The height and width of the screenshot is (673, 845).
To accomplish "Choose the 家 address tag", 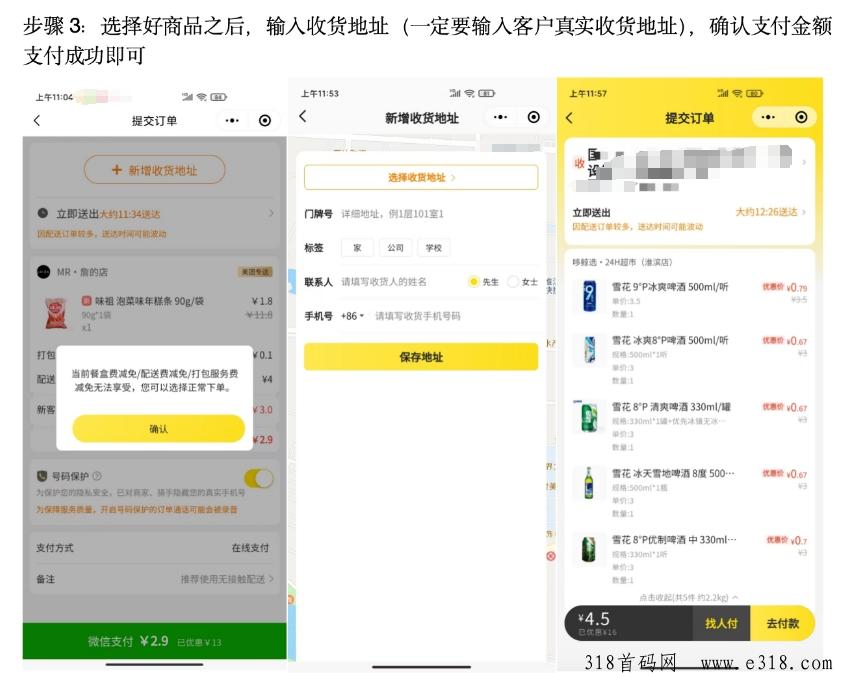I will point(357,248).
